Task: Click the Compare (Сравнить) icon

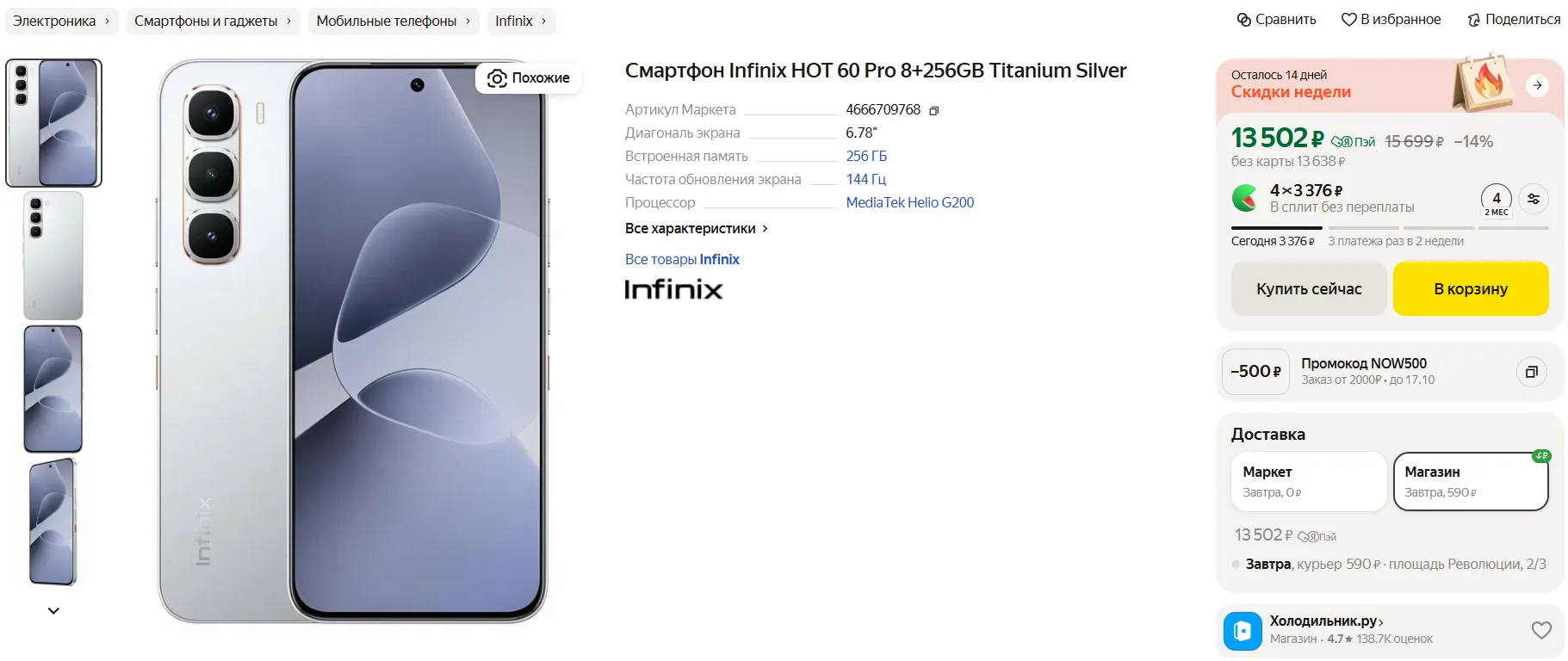Action: [x=1243, y=20]
